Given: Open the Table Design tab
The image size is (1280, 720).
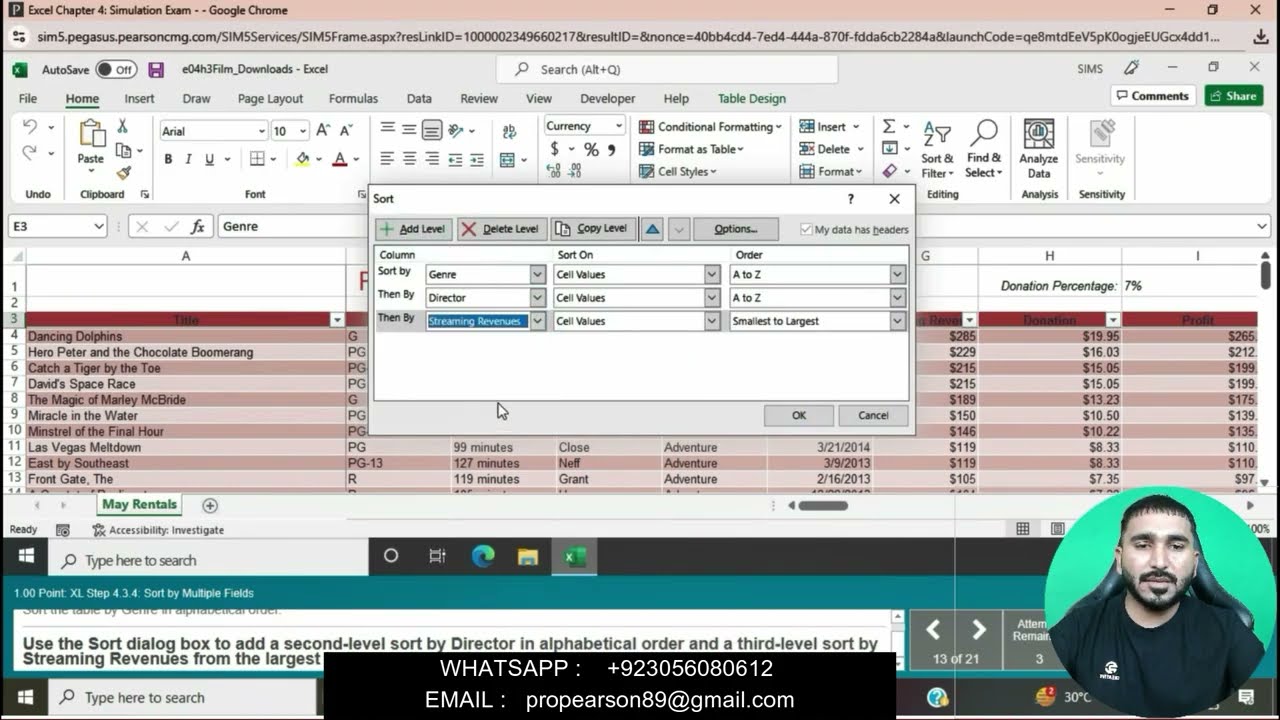Looking at the screenshot, I should 751,99.
